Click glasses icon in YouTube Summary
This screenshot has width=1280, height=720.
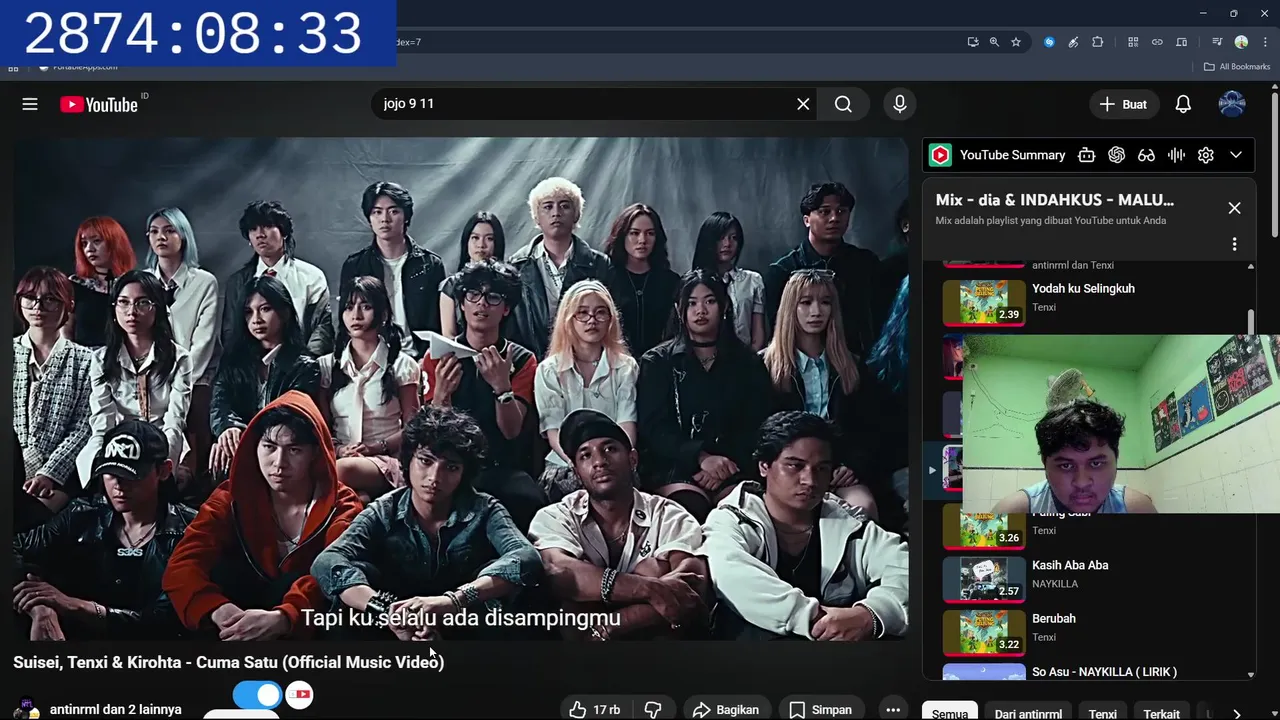point(1147,155)
